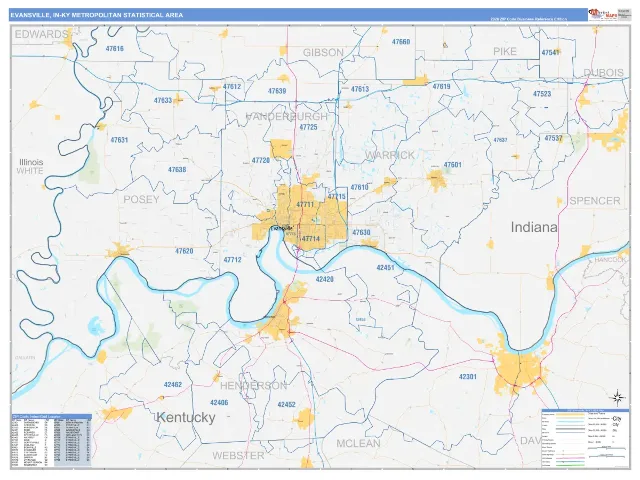Select ZIP code label 47637

(500, 140)
